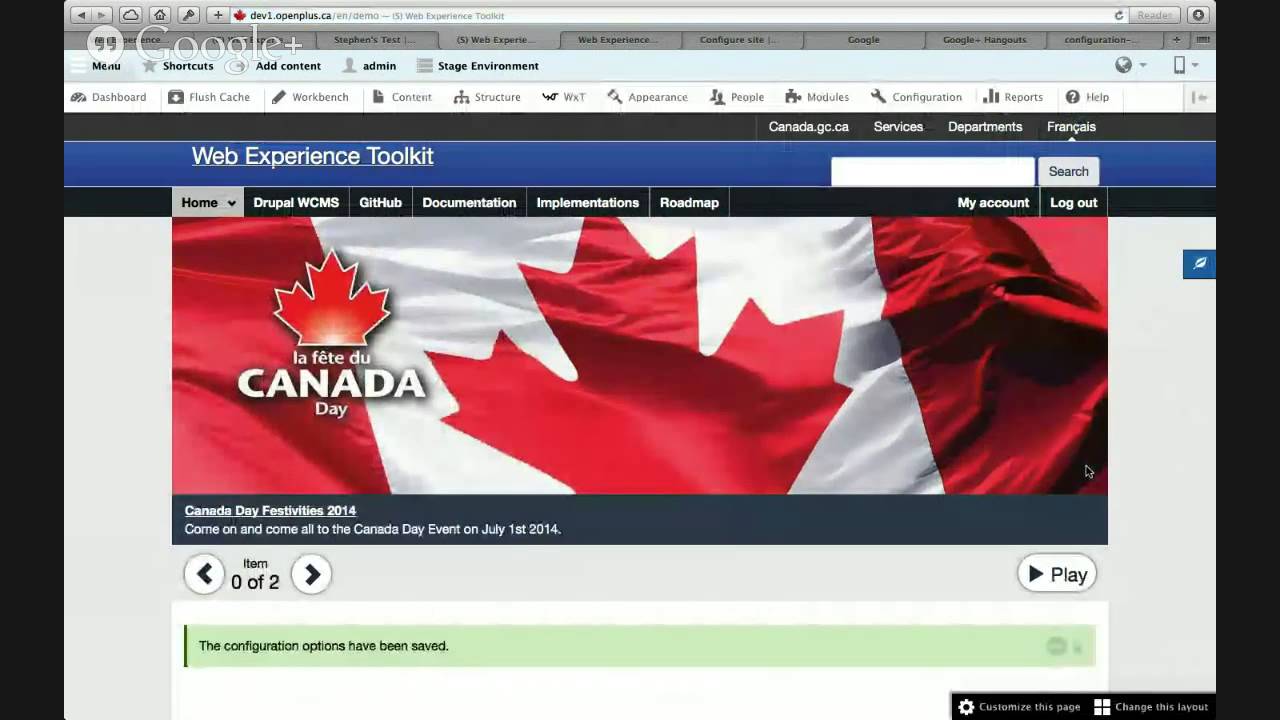Click the carousel Play button
This screenshot has width=1280, height=720.
point(1057,574)
